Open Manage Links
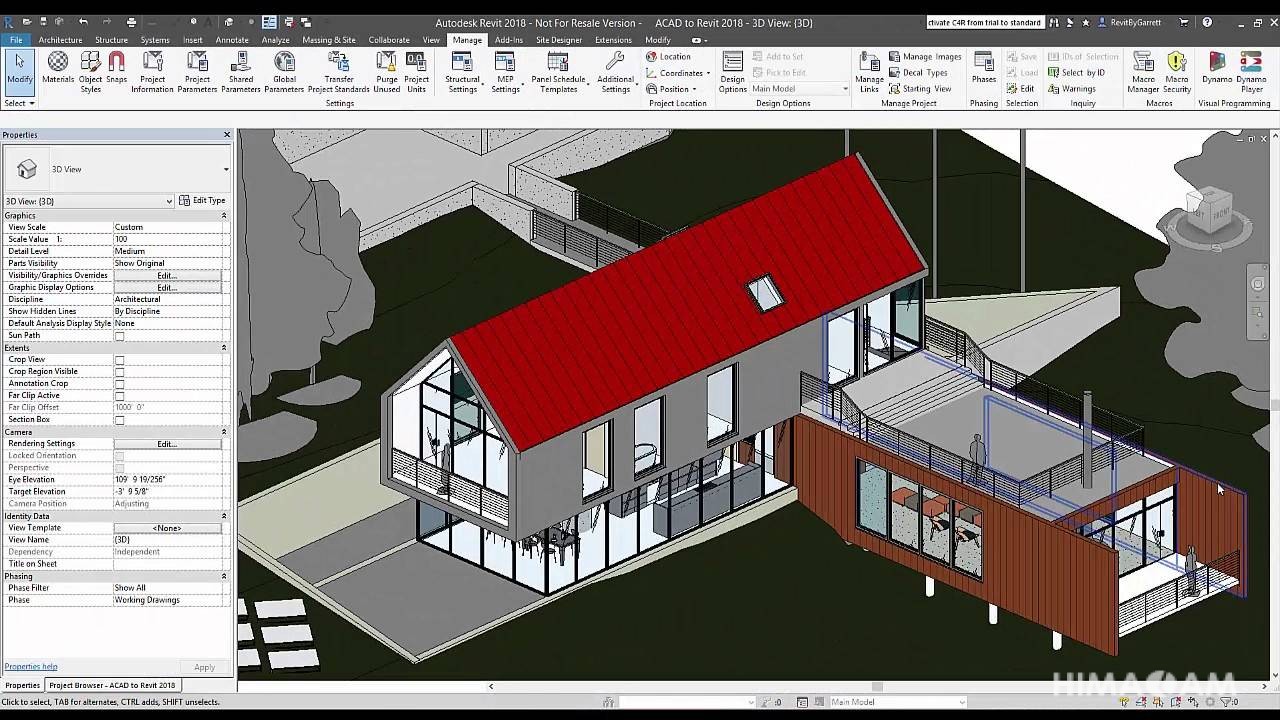 click(x=869, y=72)
